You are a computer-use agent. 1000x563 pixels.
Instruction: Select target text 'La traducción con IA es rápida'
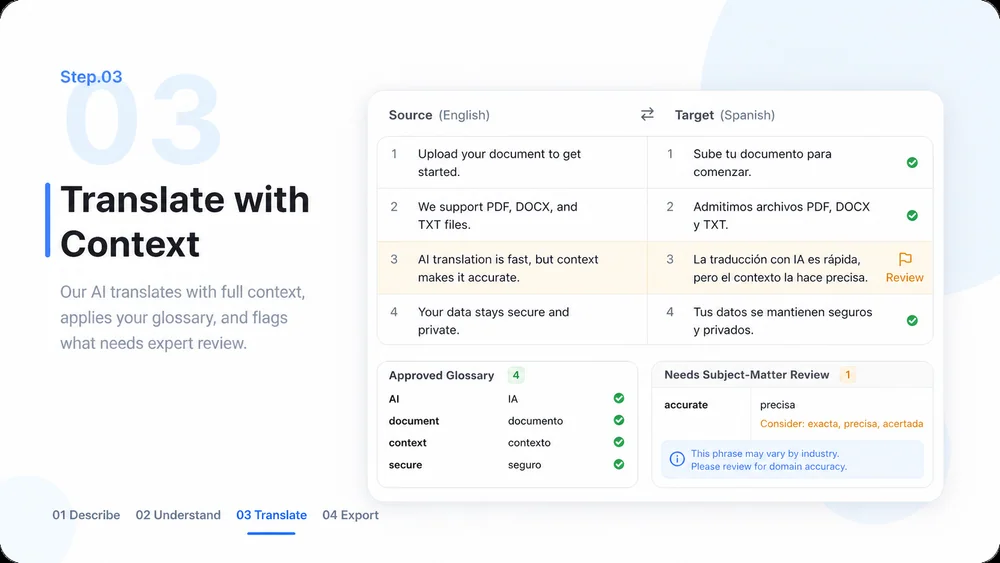781,268
